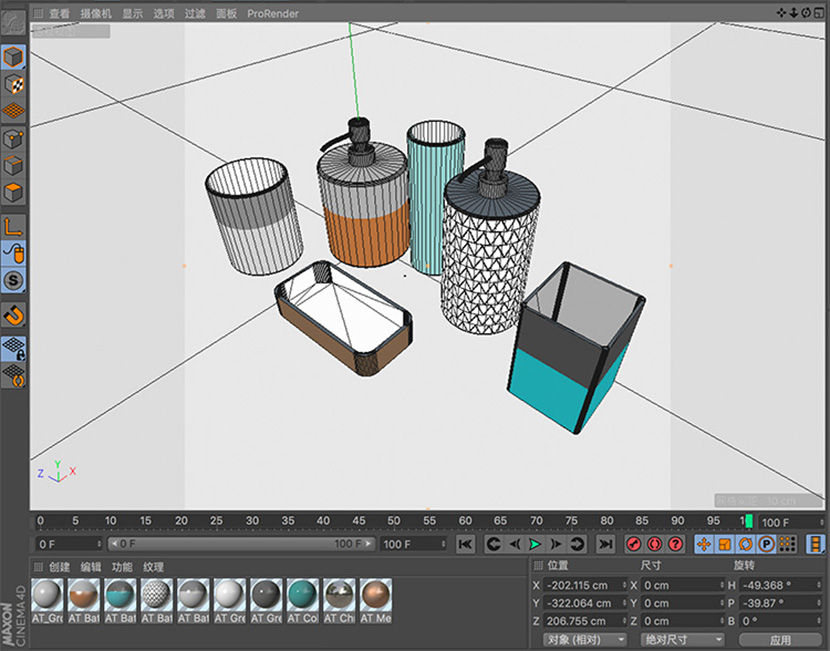Screen dimensions: 830x651
Task: Open the 绝对尺寸 dropdown
Action: (682, 639)
